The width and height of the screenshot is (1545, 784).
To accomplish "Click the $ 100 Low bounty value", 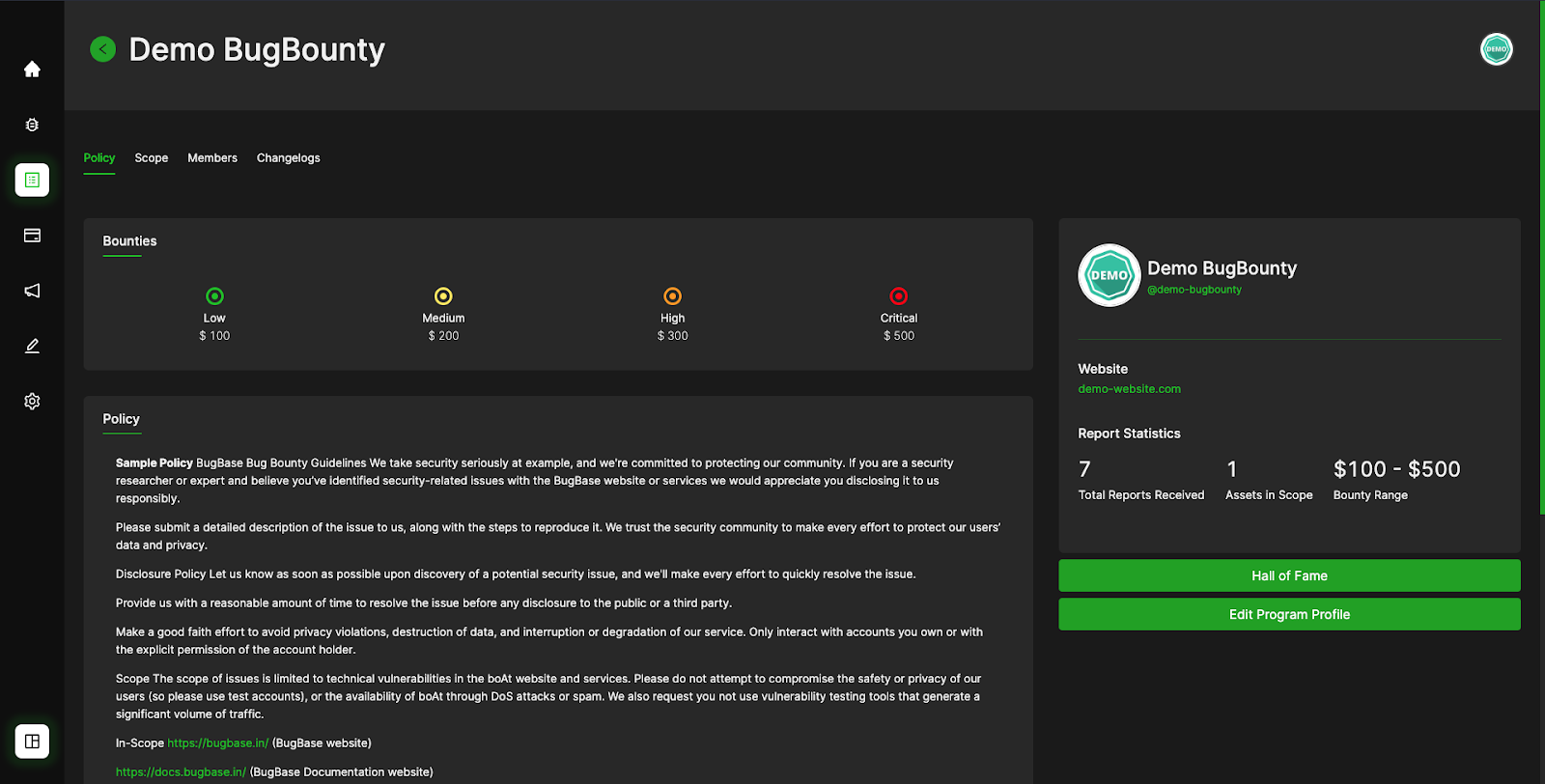I will (x=214, y=336).
